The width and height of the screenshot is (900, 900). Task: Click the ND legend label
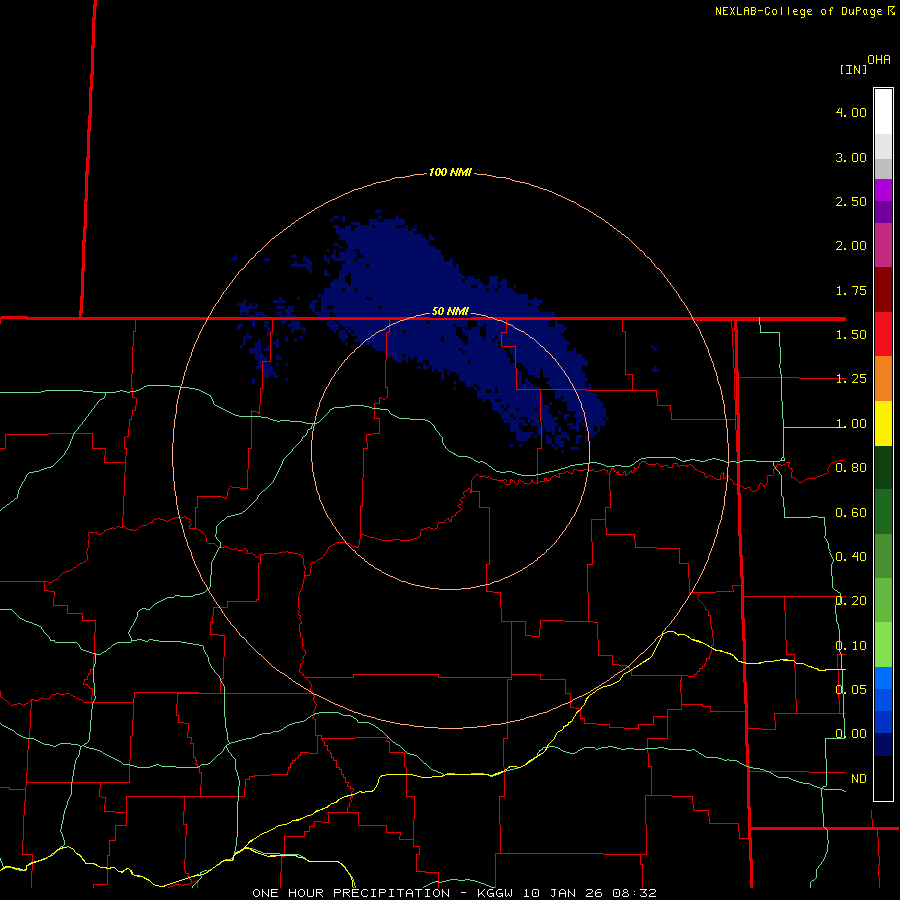tap(859, 779)
